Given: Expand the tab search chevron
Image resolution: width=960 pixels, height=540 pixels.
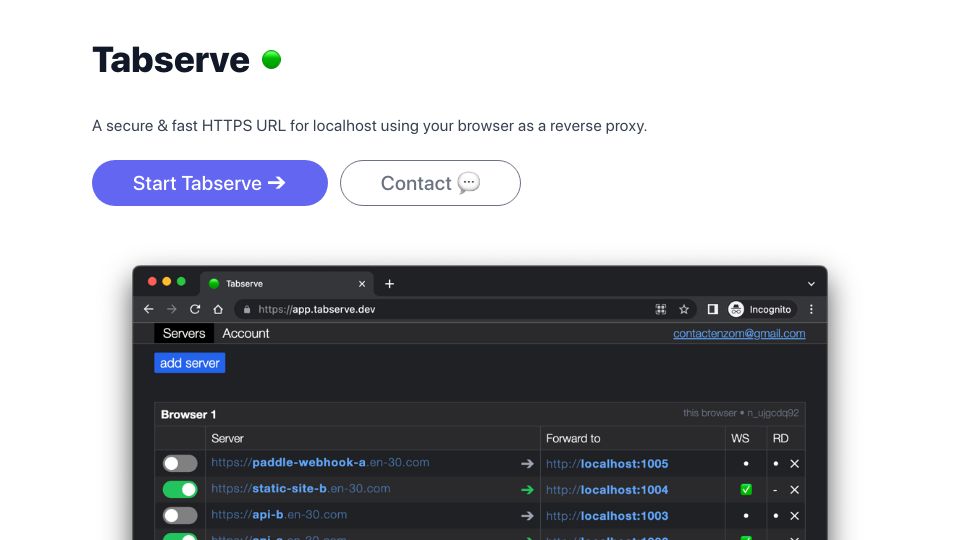Looking at the screenshot, I should (811, 284).
